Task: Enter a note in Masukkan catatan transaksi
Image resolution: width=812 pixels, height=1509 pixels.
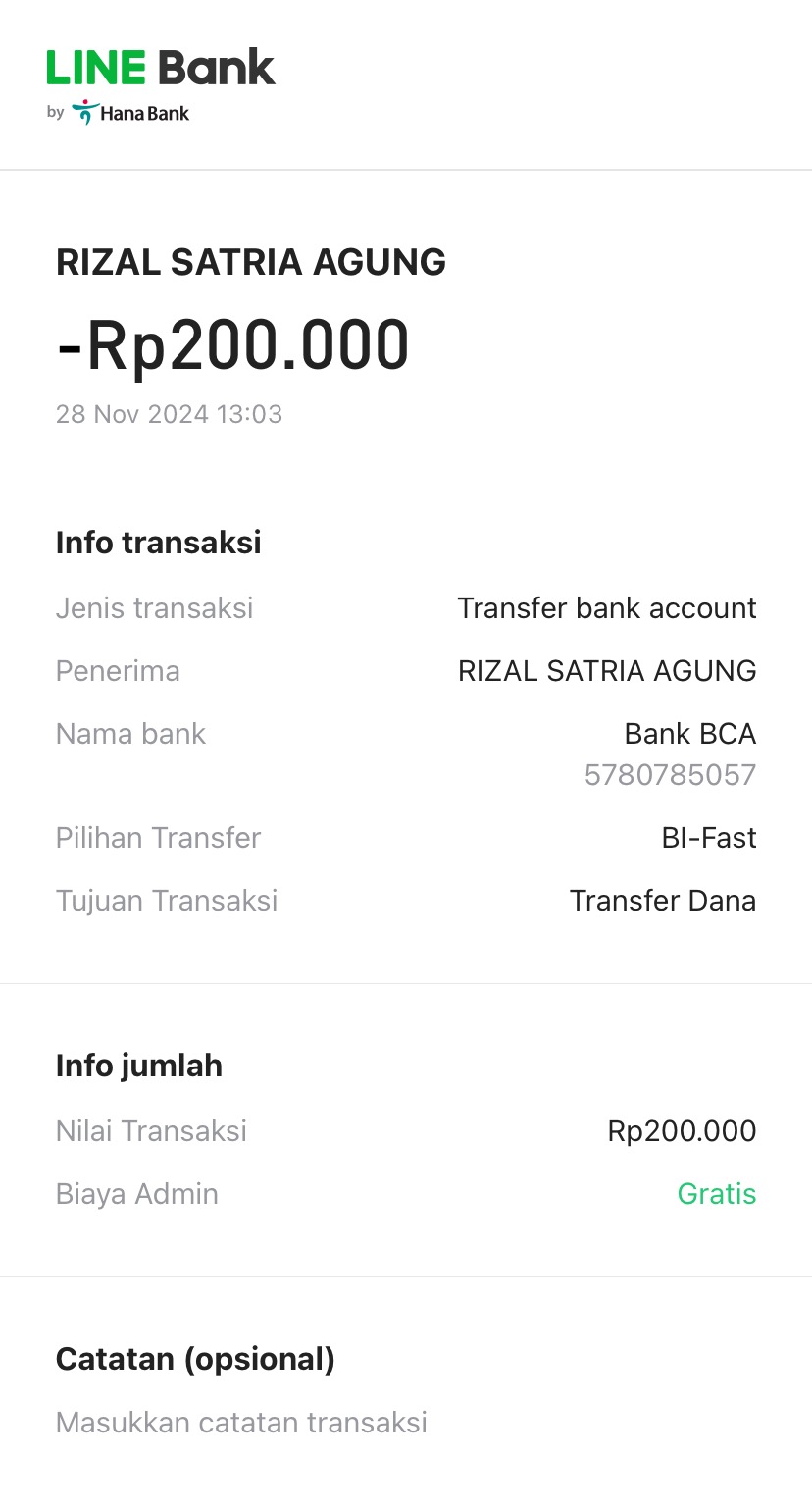Action: click(x=241, y=1423)
